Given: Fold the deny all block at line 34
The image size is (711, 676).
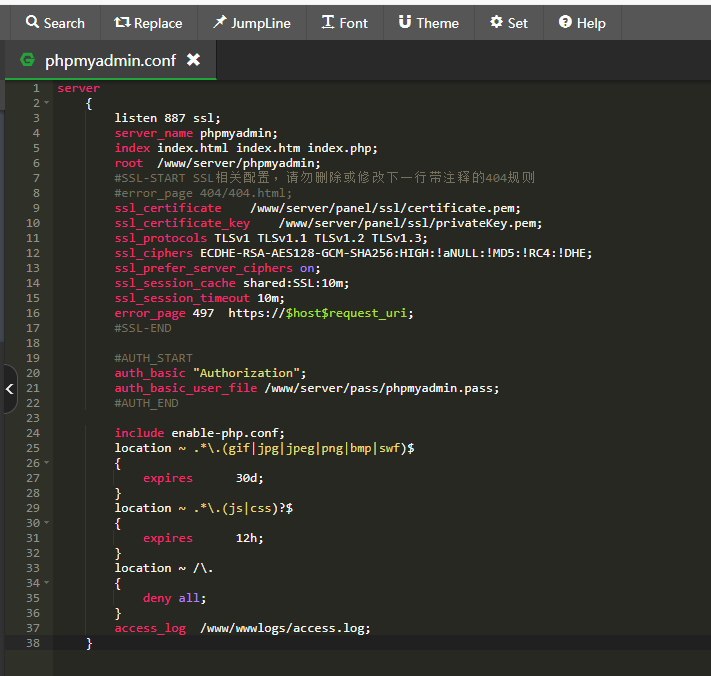Looking at the screenshot, I should 46,583.
